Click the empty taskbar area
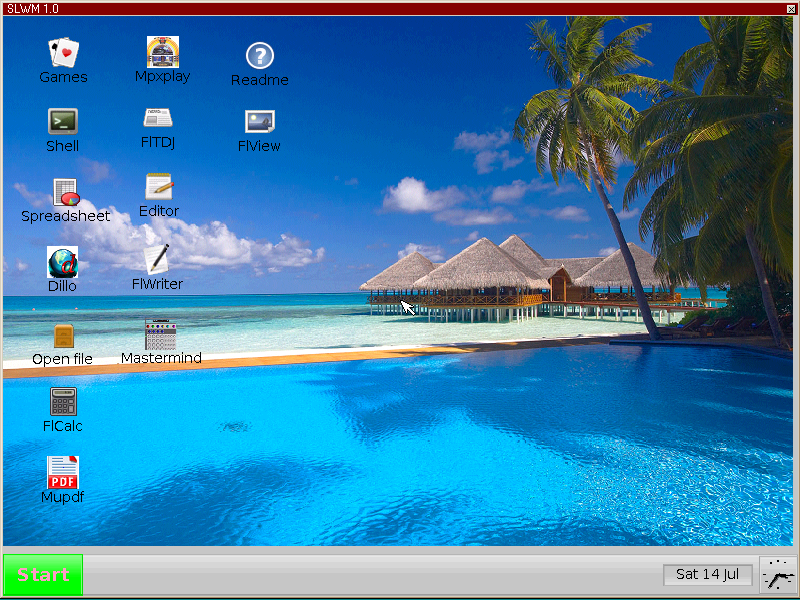The width and height of the screenshot is (800, 600). [370, 575]
